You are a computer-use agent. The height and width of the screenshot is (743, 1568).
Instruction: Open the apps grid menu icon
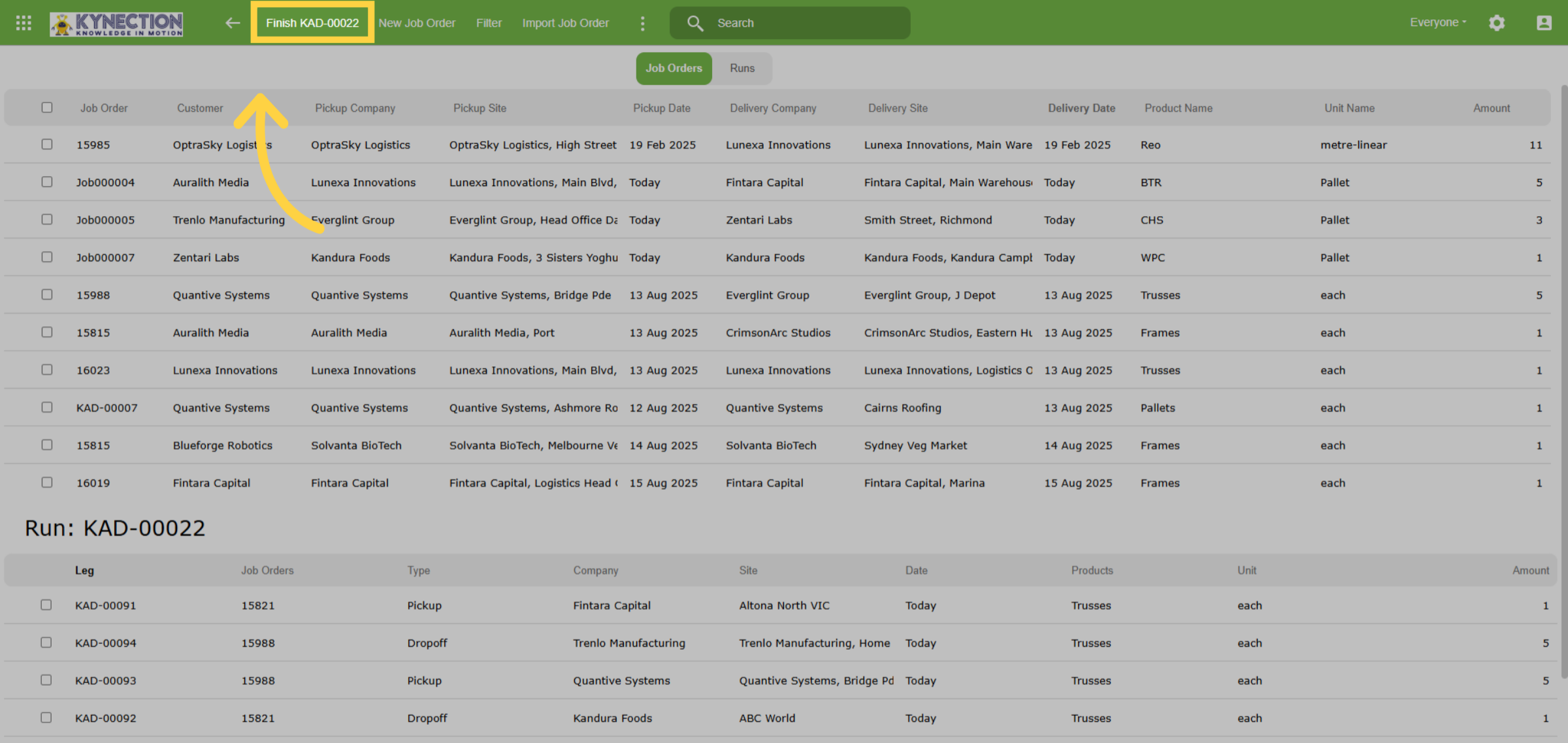point(24,23)
